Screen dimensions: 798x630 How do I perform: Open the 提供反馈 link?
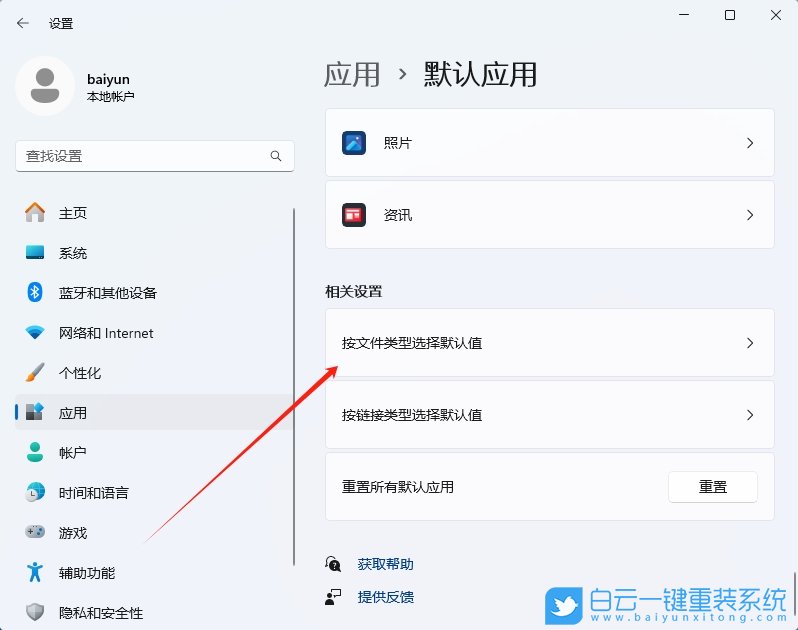[385, 597]
